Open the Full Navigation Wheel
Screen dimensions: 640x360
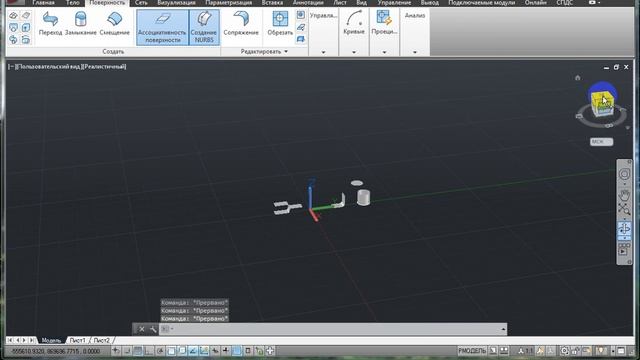point(624,174)
